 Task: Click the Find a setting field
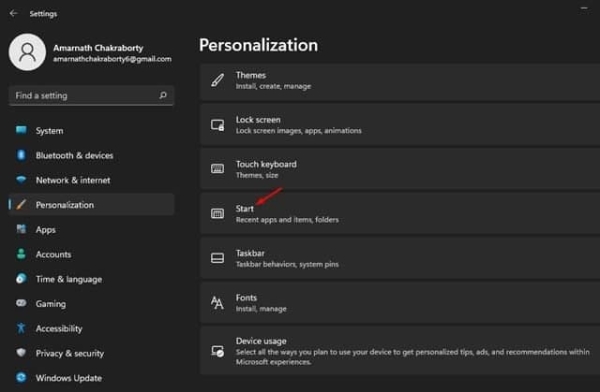tap(91, 95)
